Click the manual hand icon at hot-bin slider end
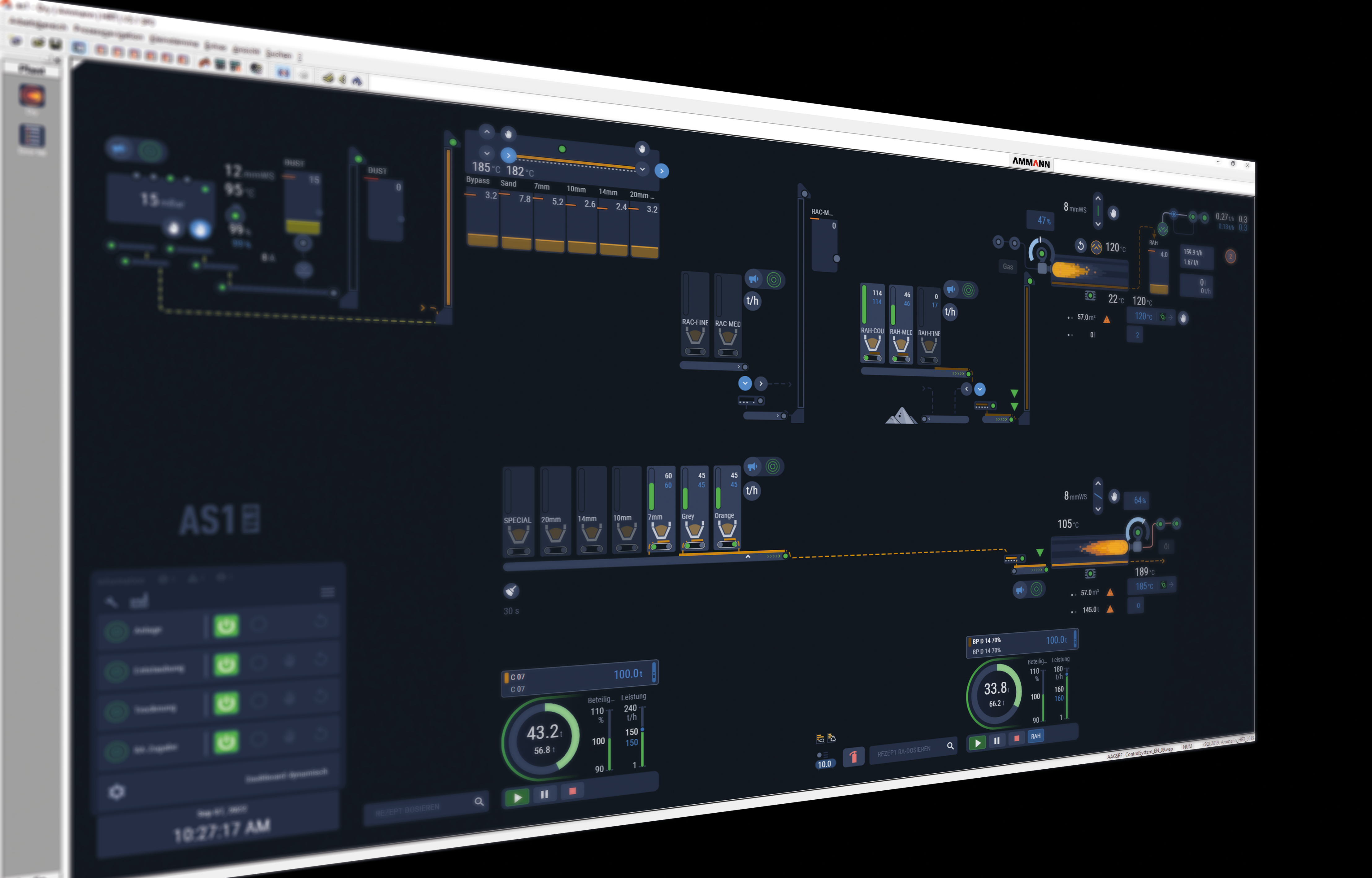The height and width of the screenshot is (878, 1372). [642, 149]
